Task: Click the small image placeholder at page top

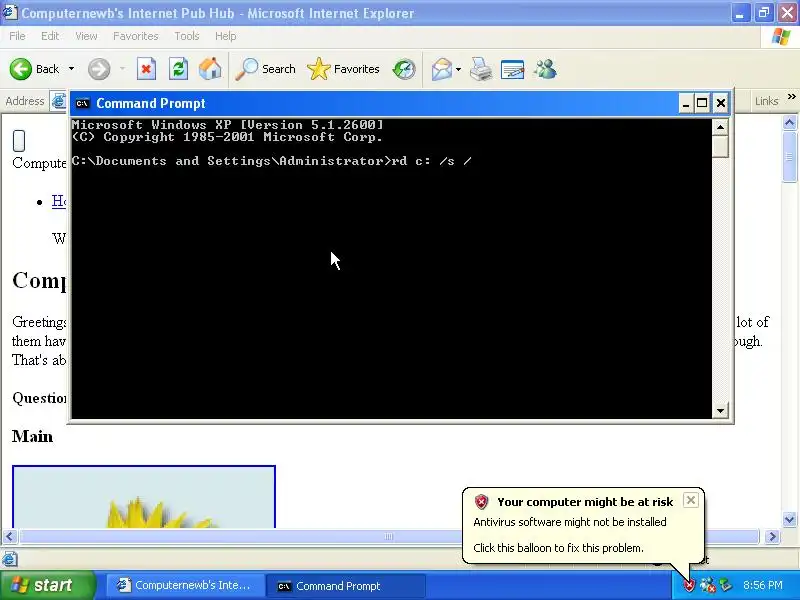Action: 19,141
